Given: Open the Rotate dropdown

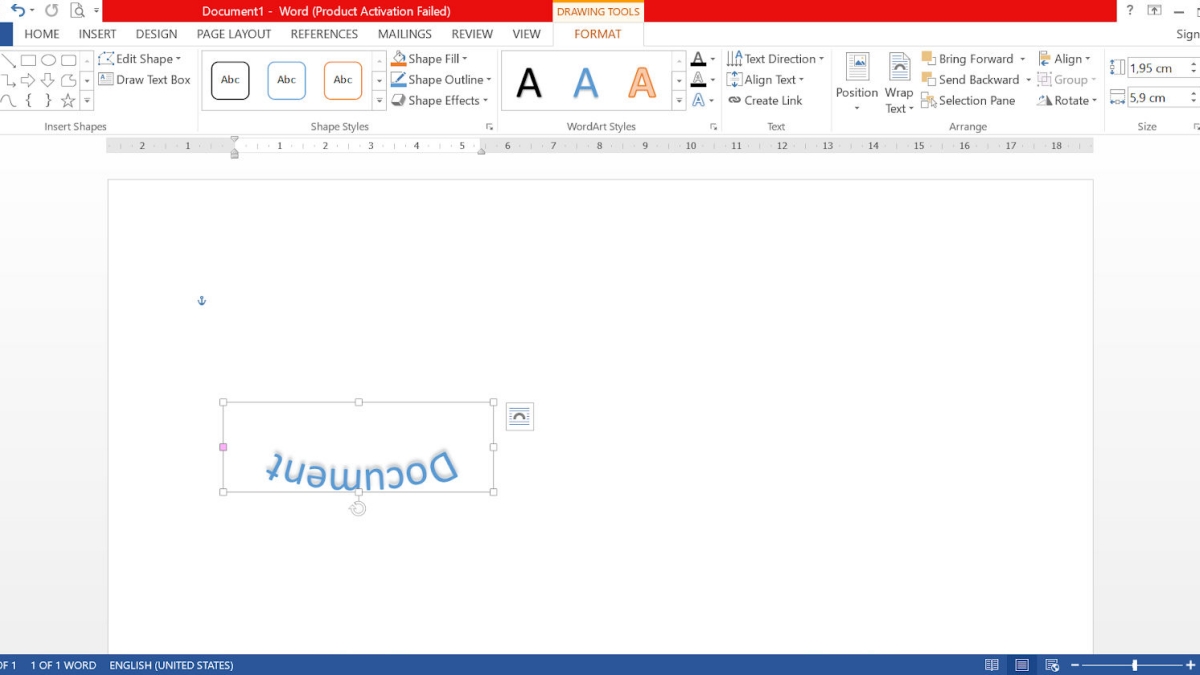Looking at the screenshot, I should (1068, 101).
